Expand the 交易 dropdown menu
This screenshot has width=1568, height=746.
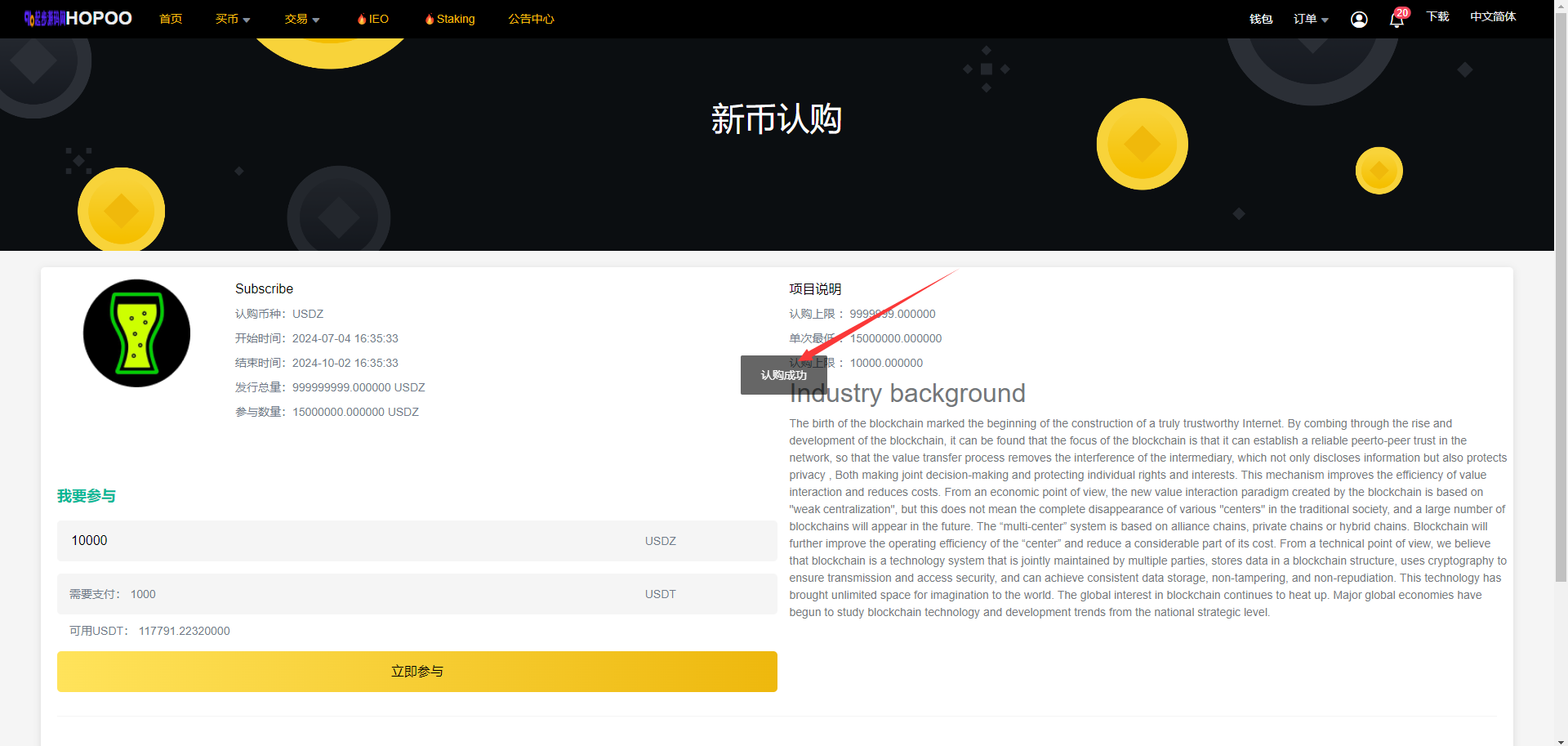click(x=302, y=19)
